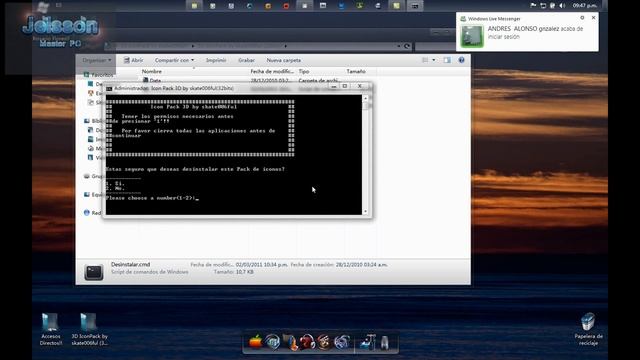Click the orange square taskbar icon
Viewport: 640px width, 360px height.
tap(268, 6)
